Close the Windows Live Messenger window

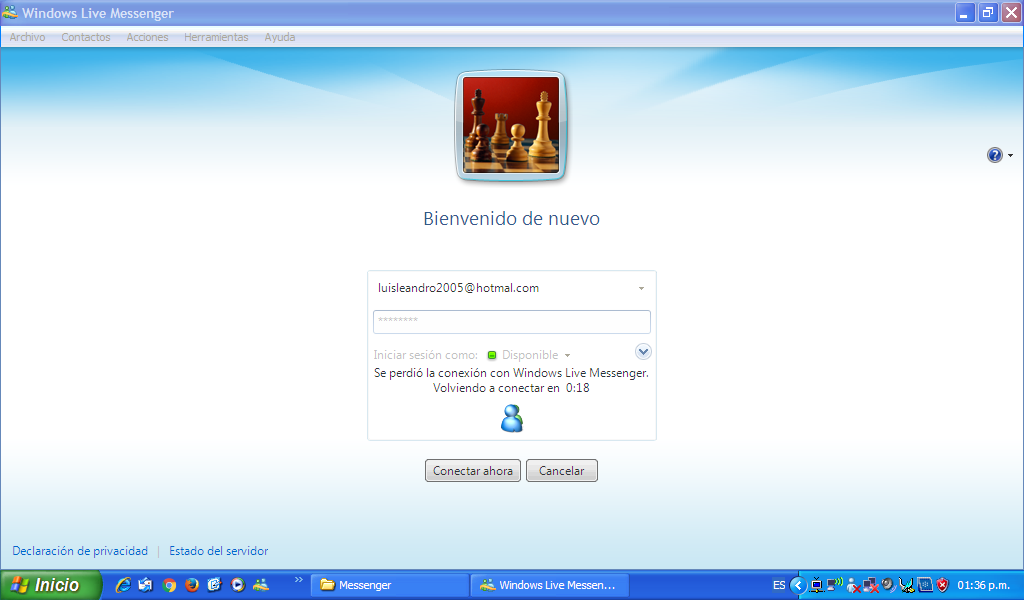tap(1011, 13)
